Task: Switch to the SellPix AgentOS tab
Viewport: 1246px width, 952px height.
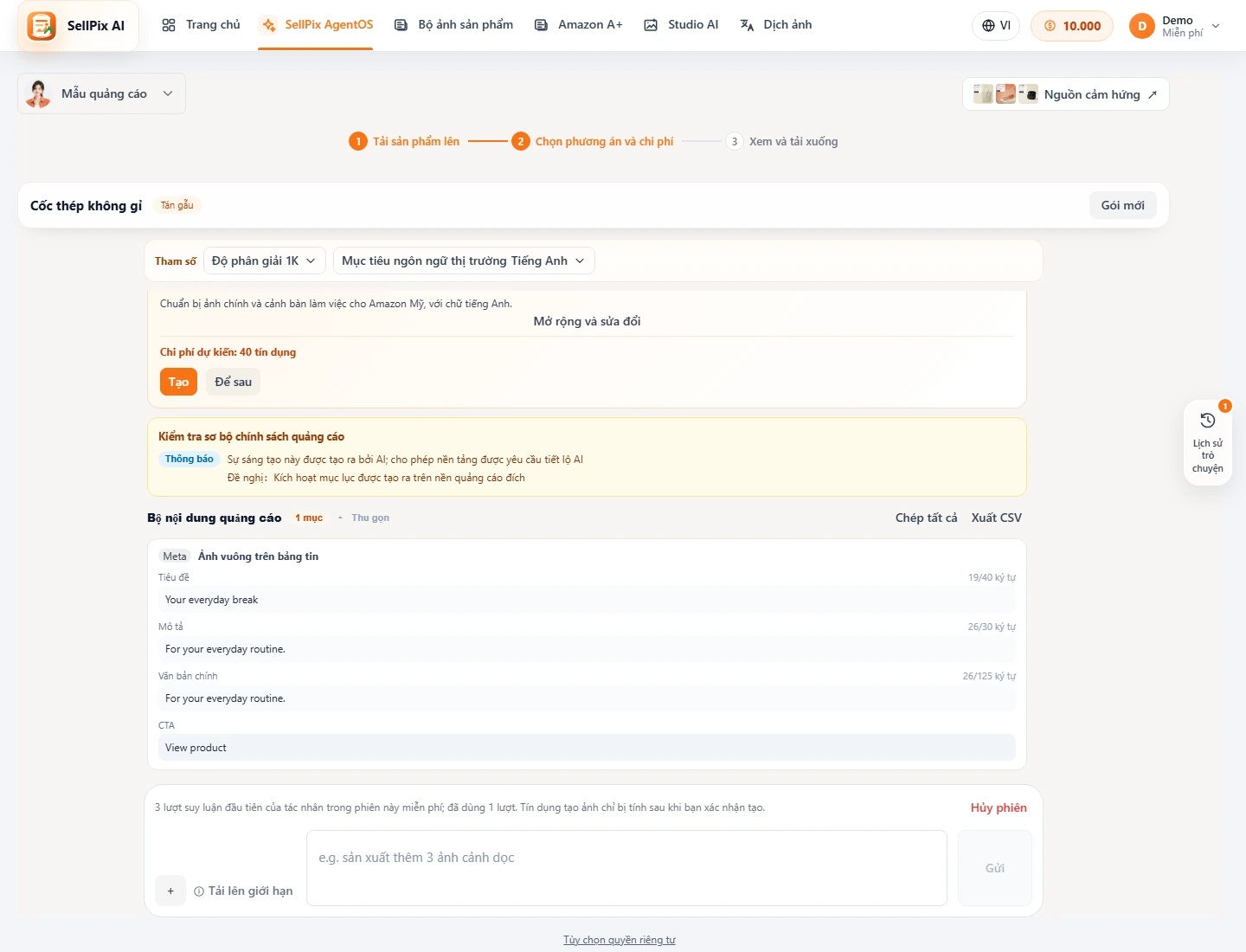Action: 317,25
